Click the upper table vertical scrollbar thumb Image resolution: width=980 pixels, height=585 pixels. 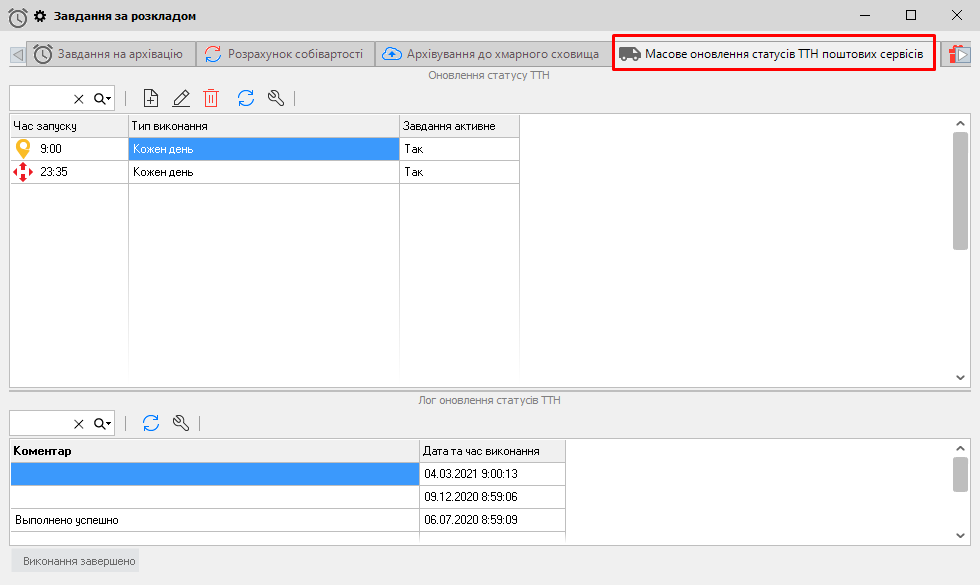click(x=960, y=190)
